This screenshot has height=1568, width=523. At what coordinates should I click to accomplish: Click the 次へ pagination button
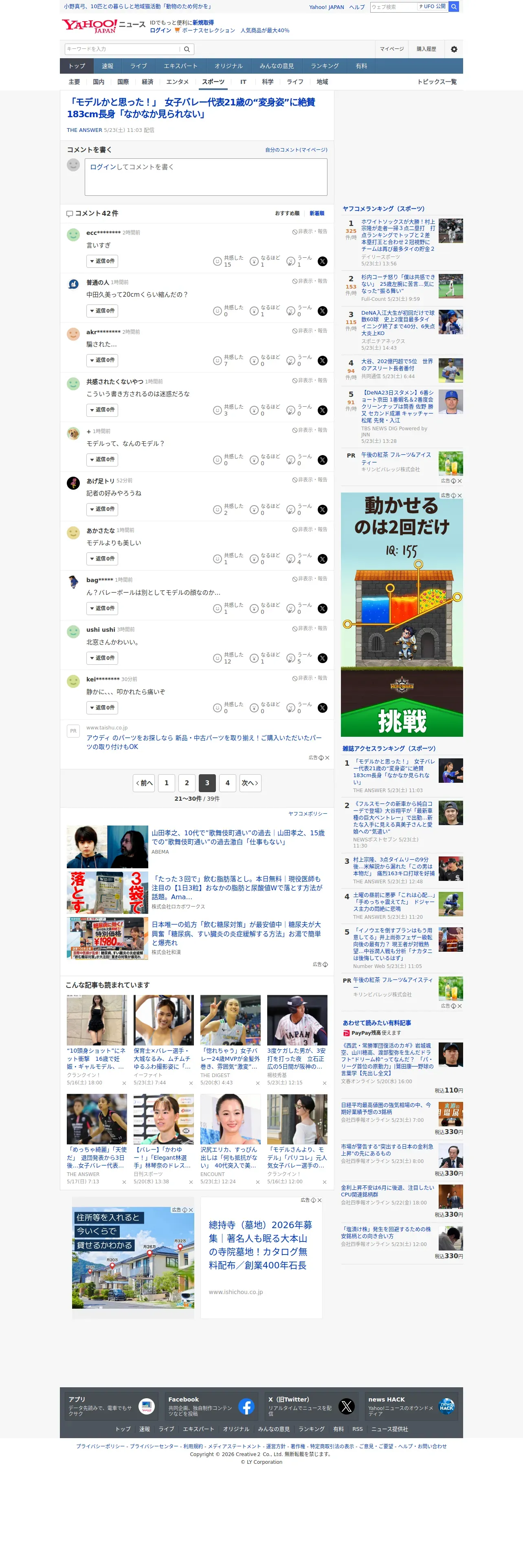pos(250,784)
